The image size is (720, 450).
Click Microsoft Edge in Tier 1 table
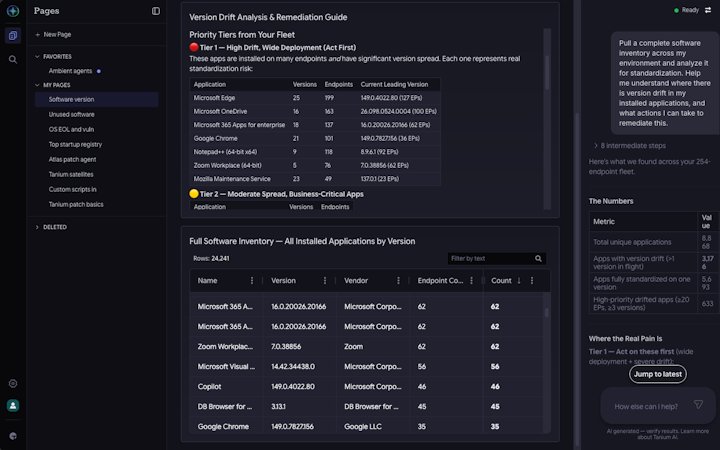coord(214,98)
